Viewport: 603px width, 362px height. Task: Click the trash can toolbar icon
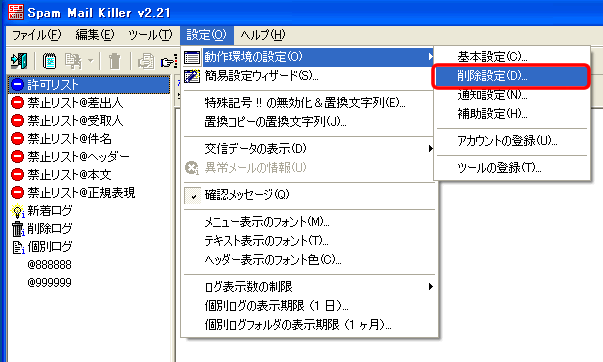[x=114, y=61]
